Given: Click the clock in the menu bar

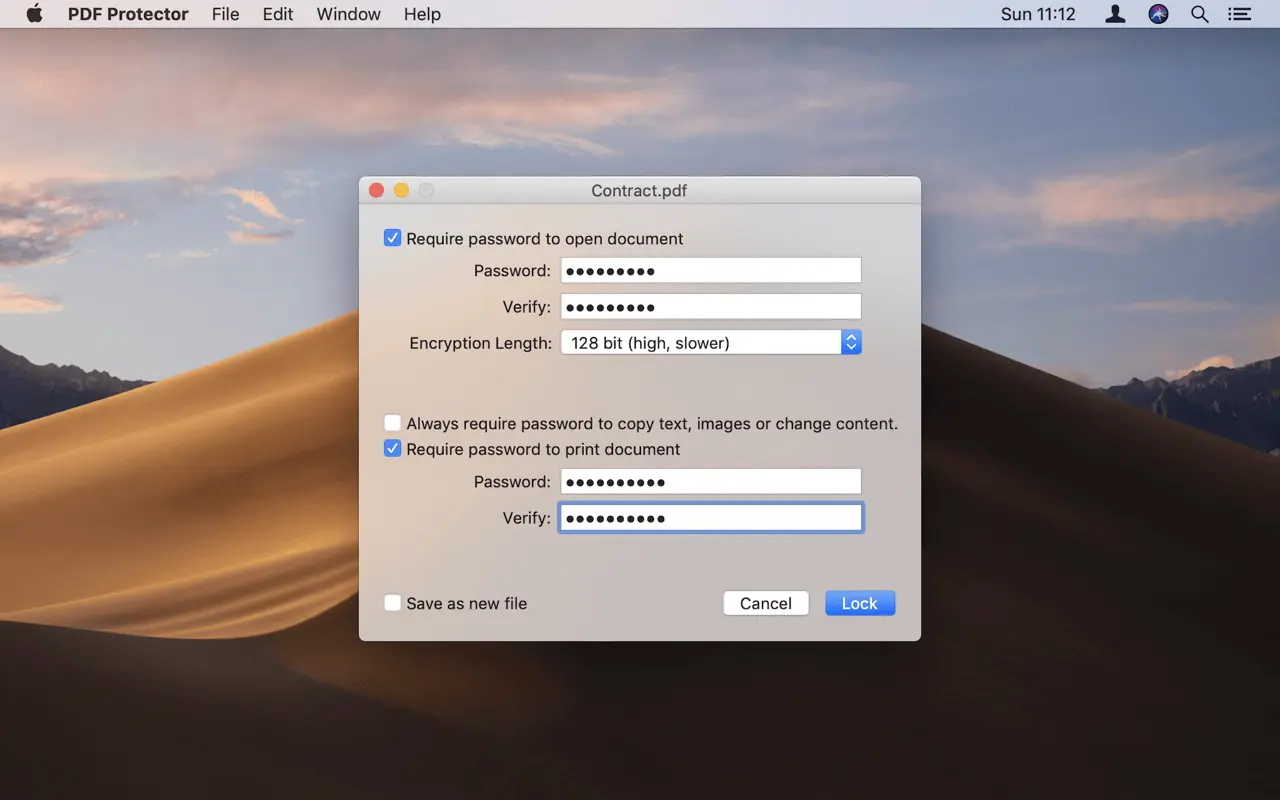Looking at the screenshot, I should pyautogui.click(x=1037, y=14).
